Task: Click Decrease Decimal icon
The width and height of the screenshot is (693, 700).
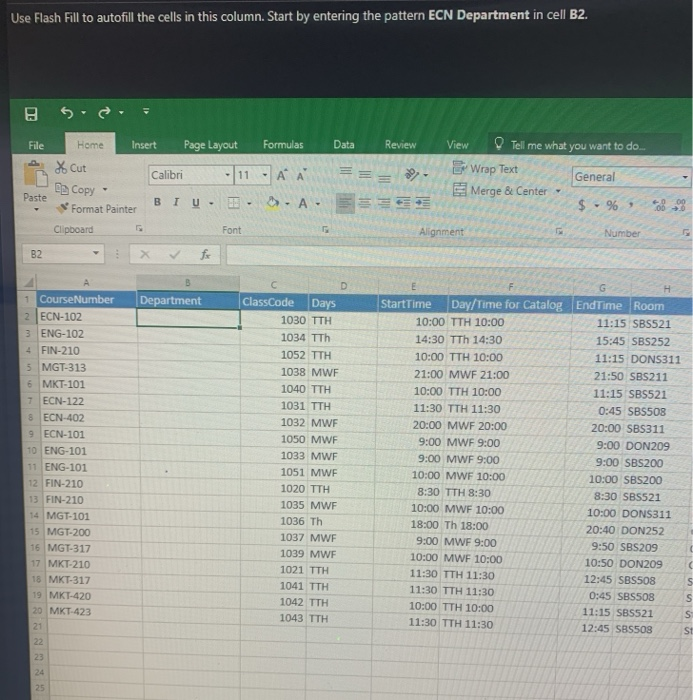Action: point(680,205)
